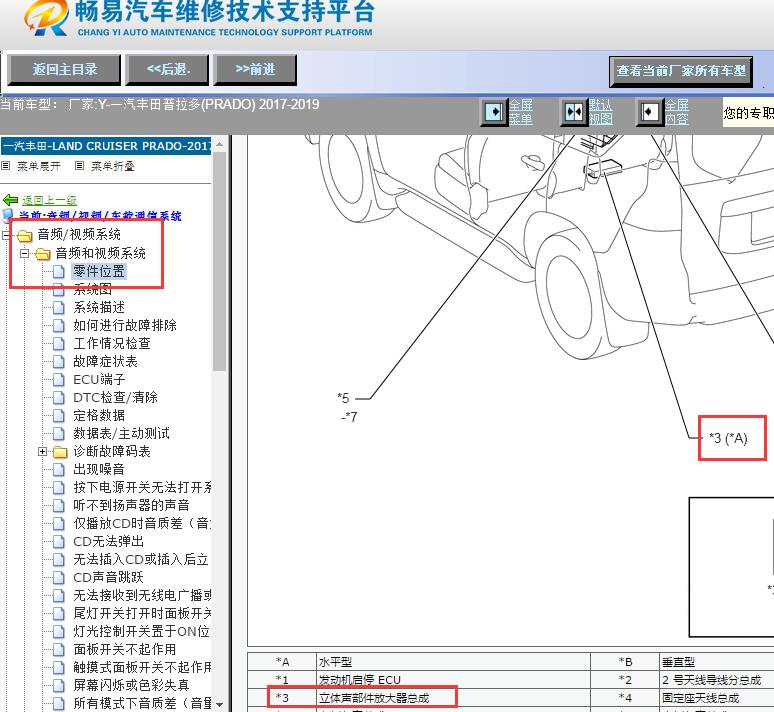Click the folder icon beside 音频和视频系统
Viewport: 774px width, 712px height.
42,254
